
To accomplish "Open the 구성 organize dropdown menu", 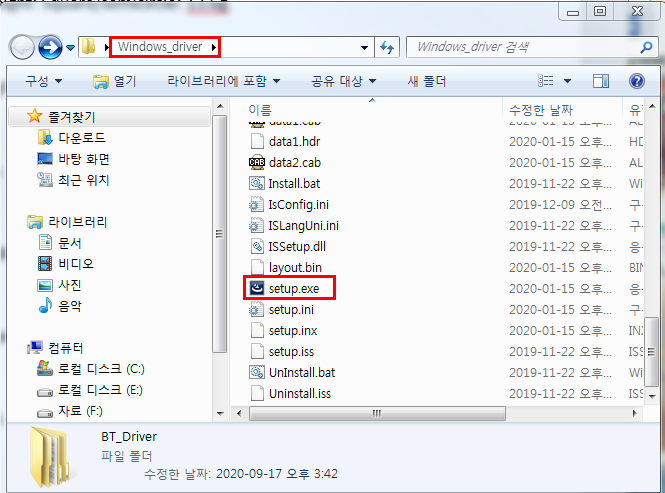I will tap(43, 81).
